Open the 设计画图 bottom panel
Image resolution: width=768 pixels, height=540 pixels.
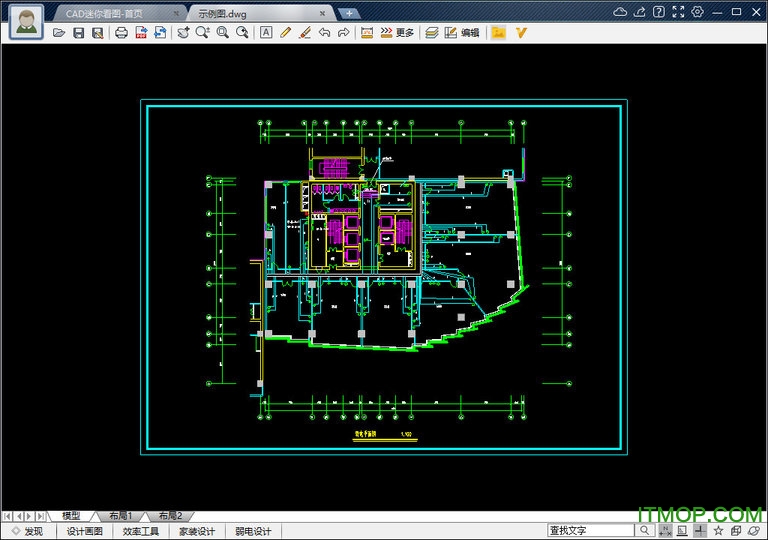click(85, 531)
